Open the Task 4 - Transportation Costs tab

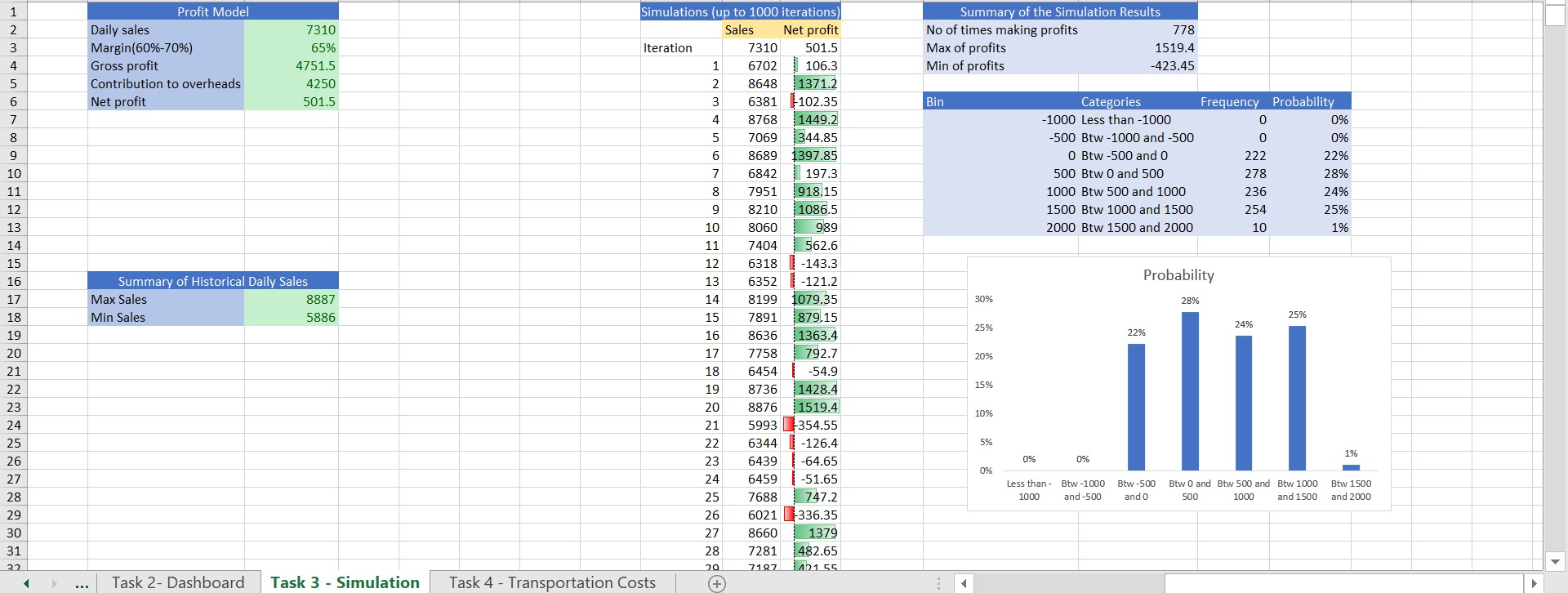tap(552, 582)
